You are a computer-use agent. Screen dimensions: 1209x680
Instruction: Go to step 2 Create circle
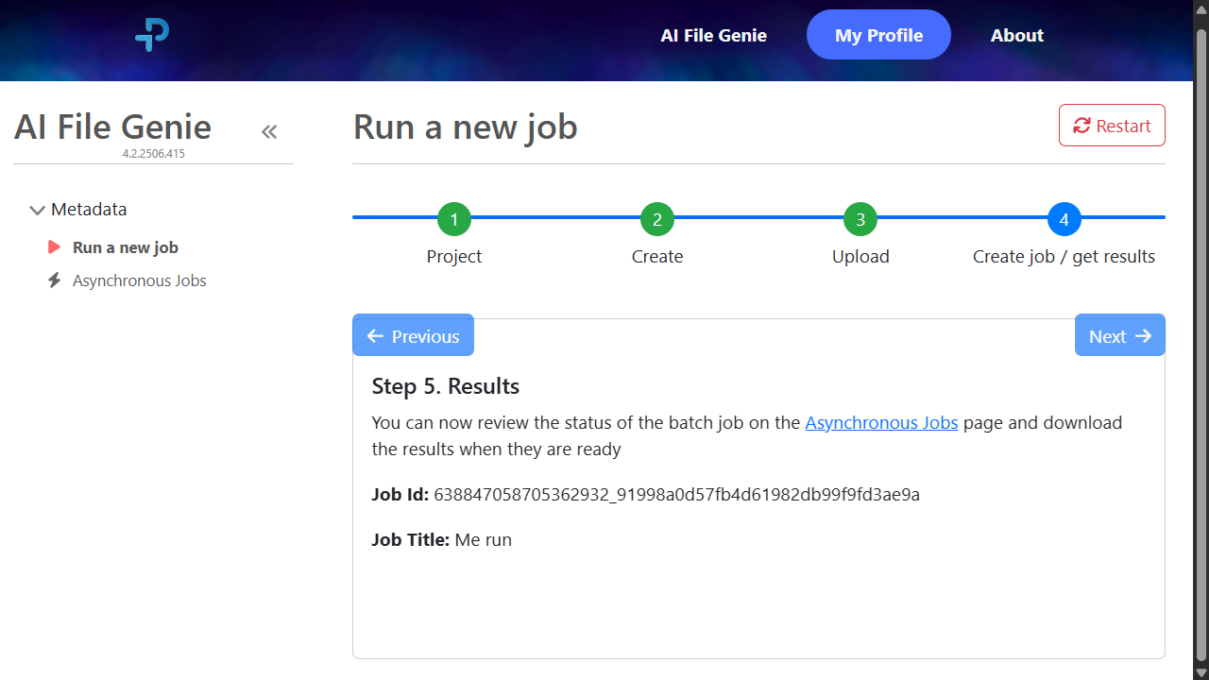coord(657,219)
